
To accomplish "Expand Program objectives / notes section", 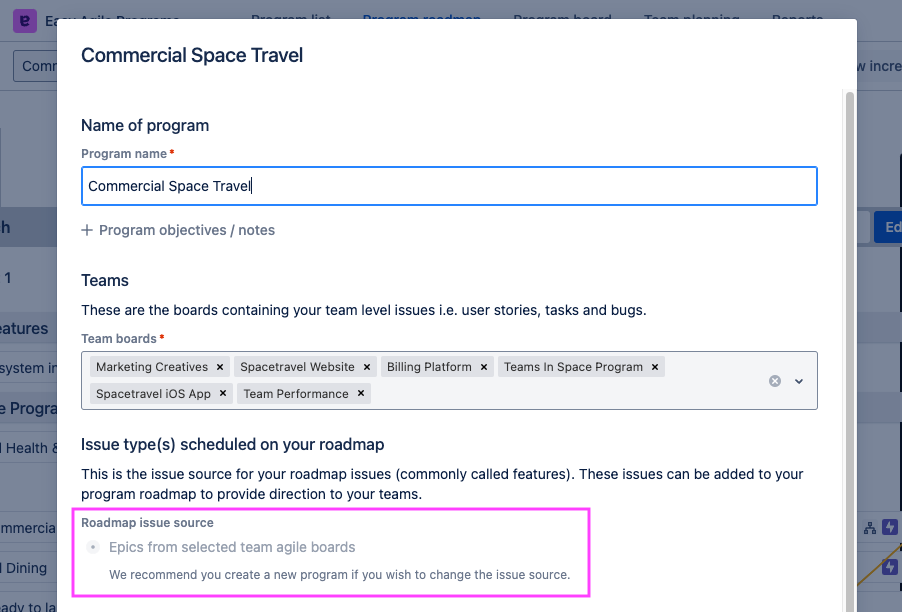I will (x=186, y=230).
